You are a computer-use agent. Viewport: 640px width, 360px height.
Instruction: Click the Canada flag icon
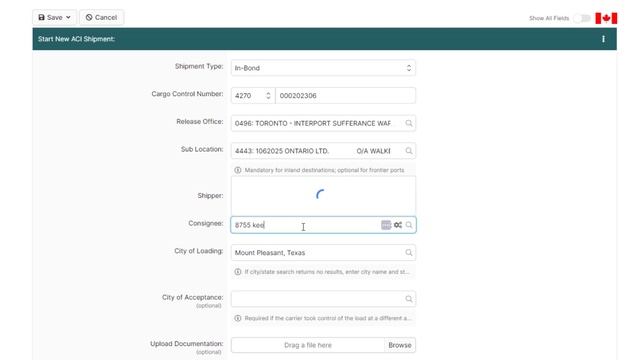click(x=606, y=18)
